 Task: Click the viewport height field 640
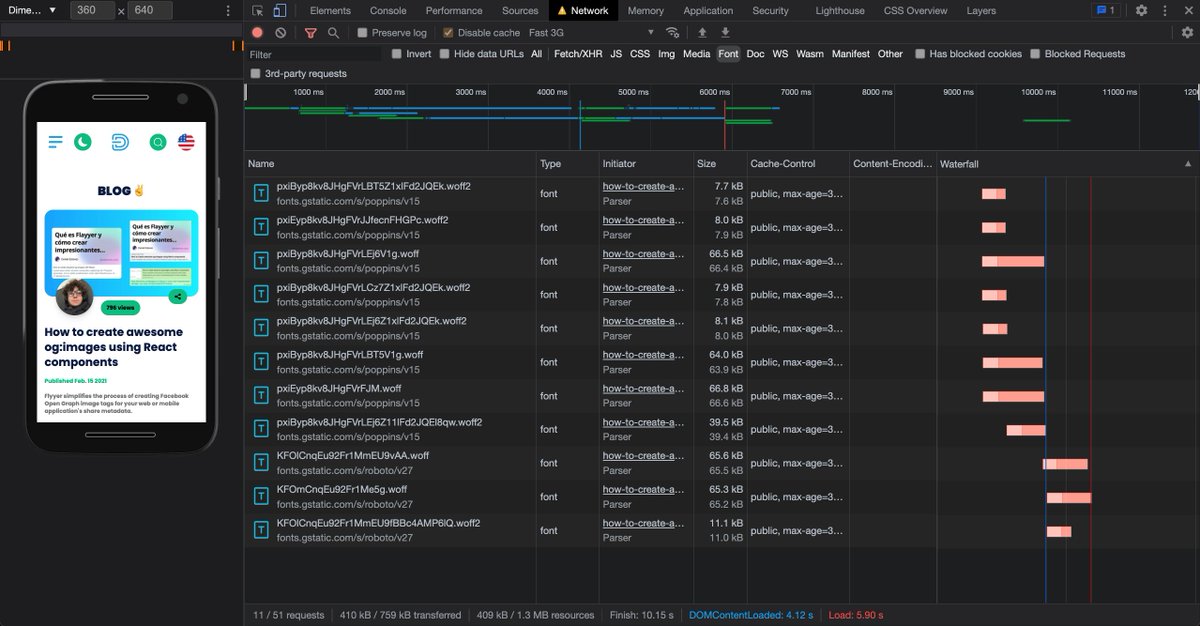150,10
